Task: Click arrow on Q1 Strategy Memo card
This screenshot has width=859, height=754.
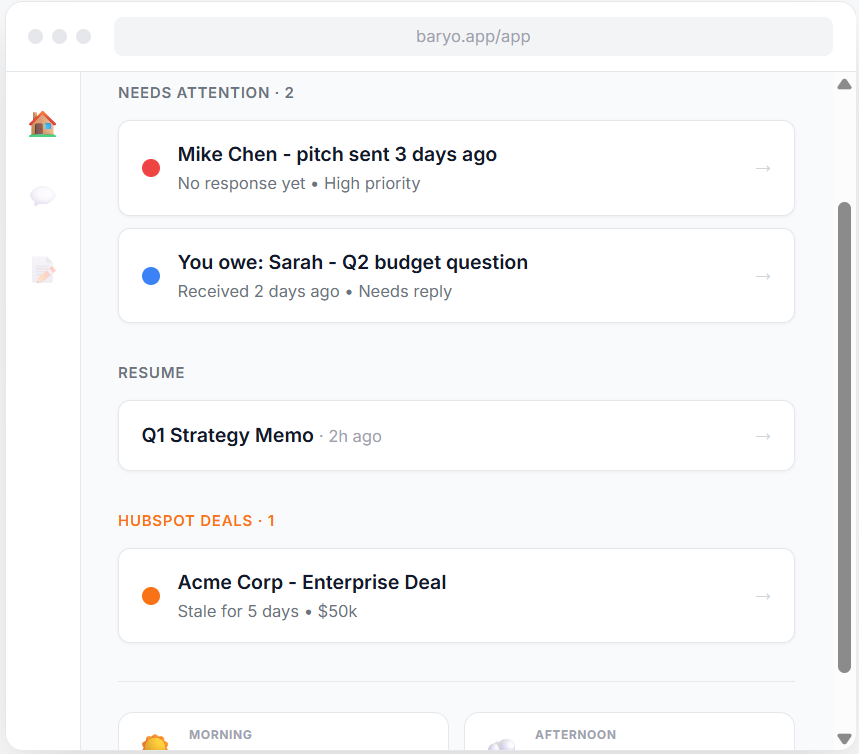Action: tap(763, 436)
